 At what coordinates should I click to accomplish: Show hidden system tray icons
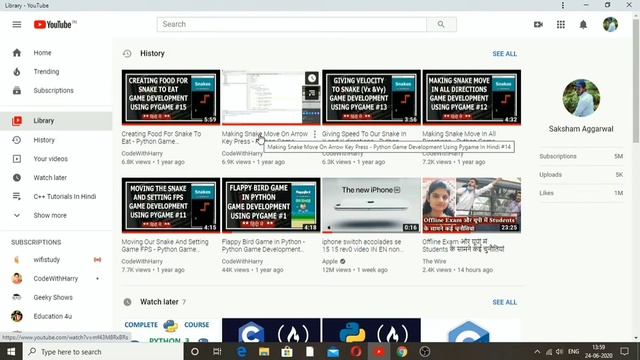pos(537,351)
